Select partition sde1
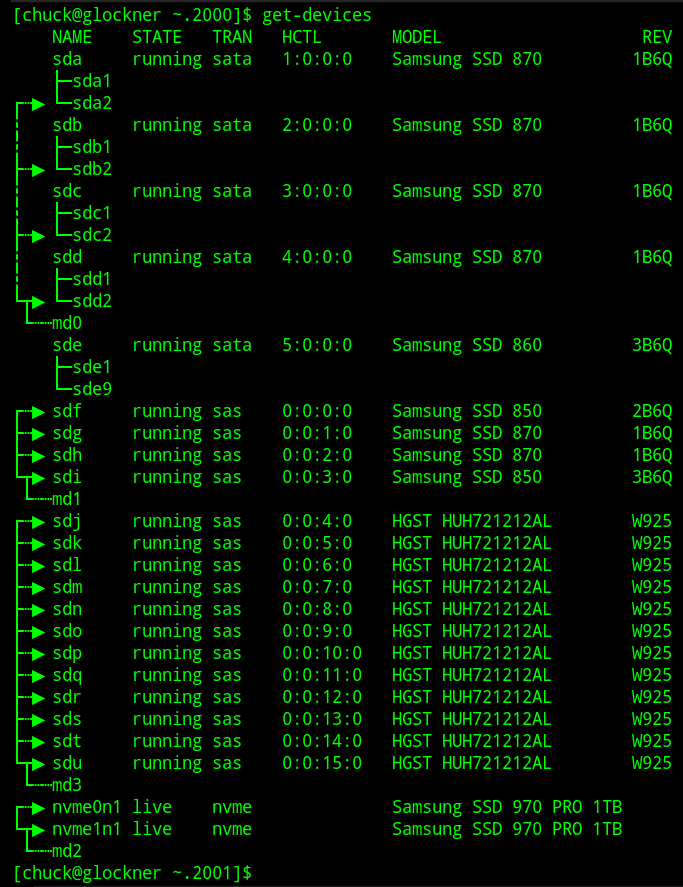This screenshot has height=887, width=683. click(92, 367)
